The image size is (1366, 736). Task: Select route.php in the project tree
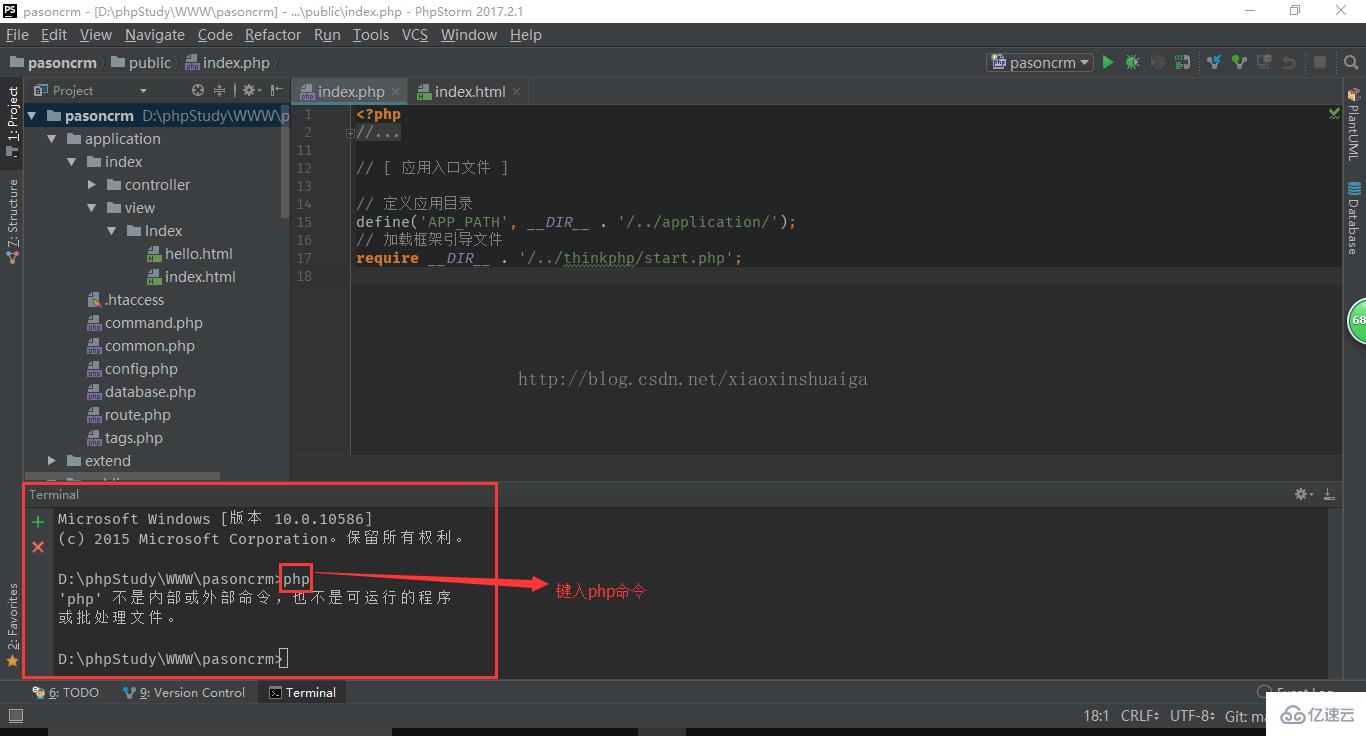[128, 415]
